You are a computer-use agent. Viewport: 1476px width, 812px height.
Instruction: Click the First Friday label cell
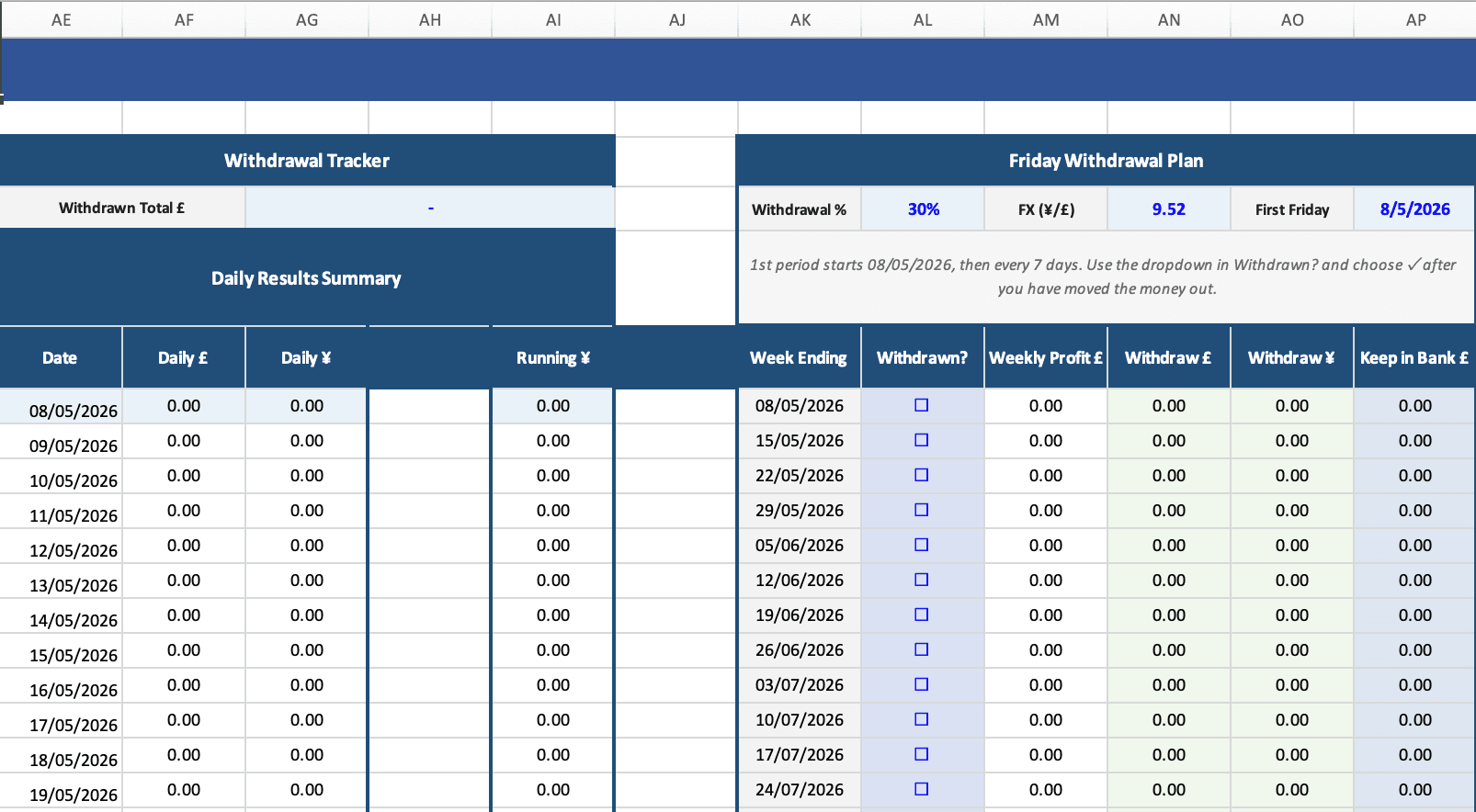(x=1292, y=209)
